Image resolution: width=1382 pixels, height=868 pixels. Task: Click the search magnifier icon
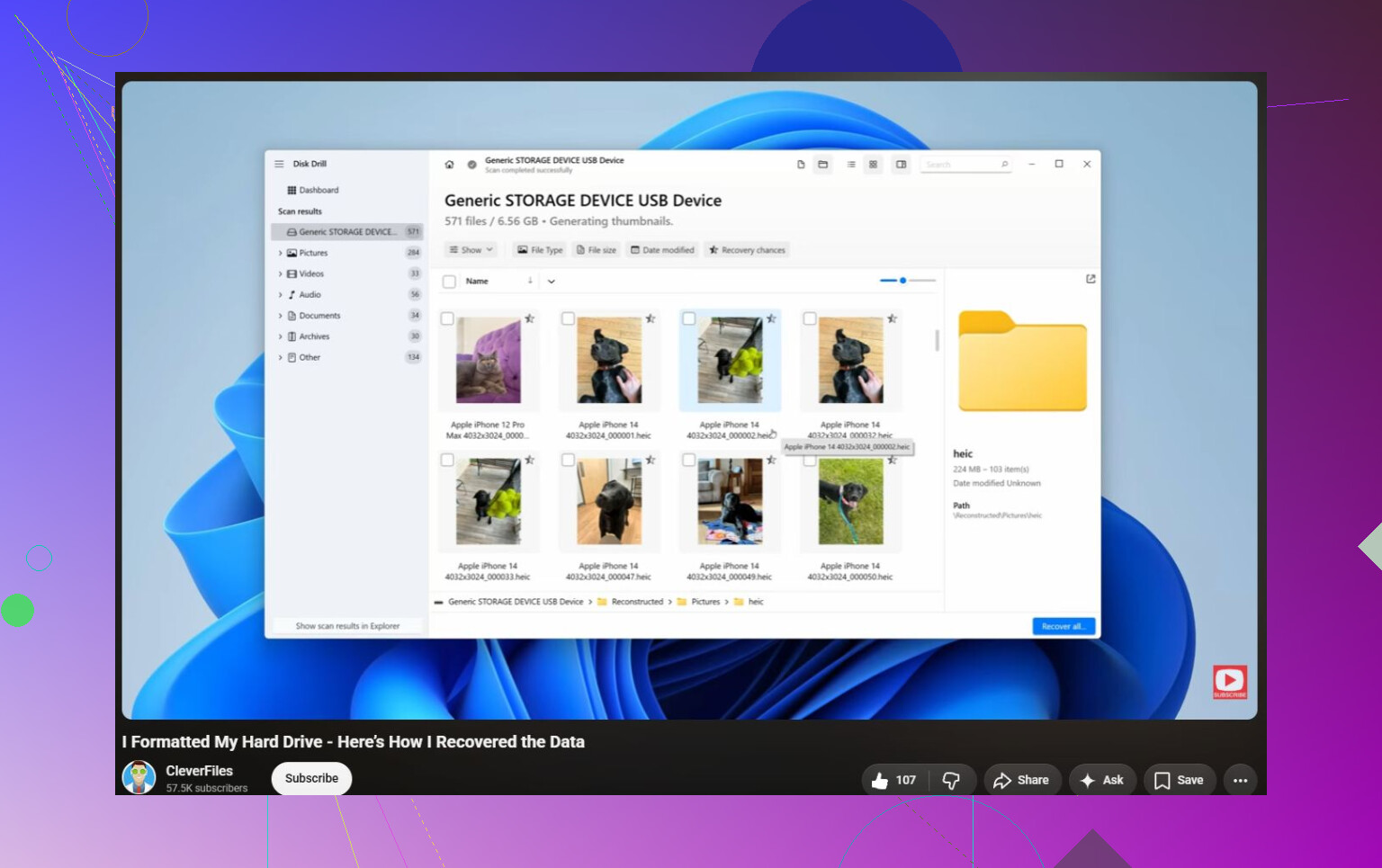tap(1004, 165)
